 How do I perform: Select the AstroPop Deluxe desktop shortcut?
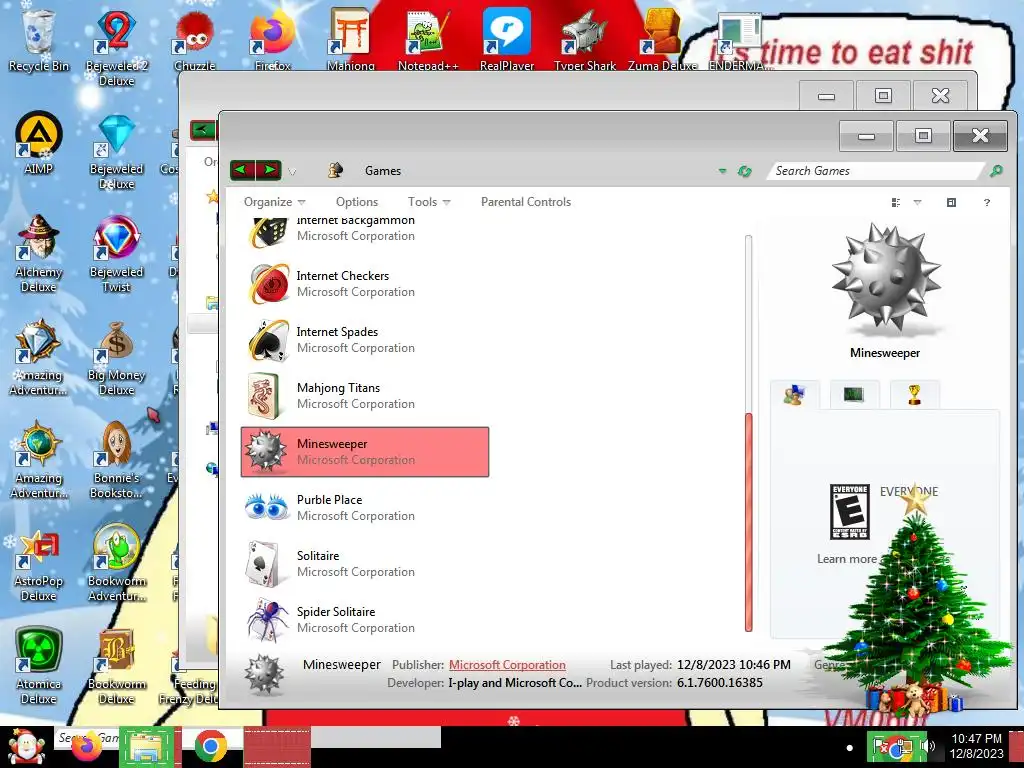[x=40, y=564]
